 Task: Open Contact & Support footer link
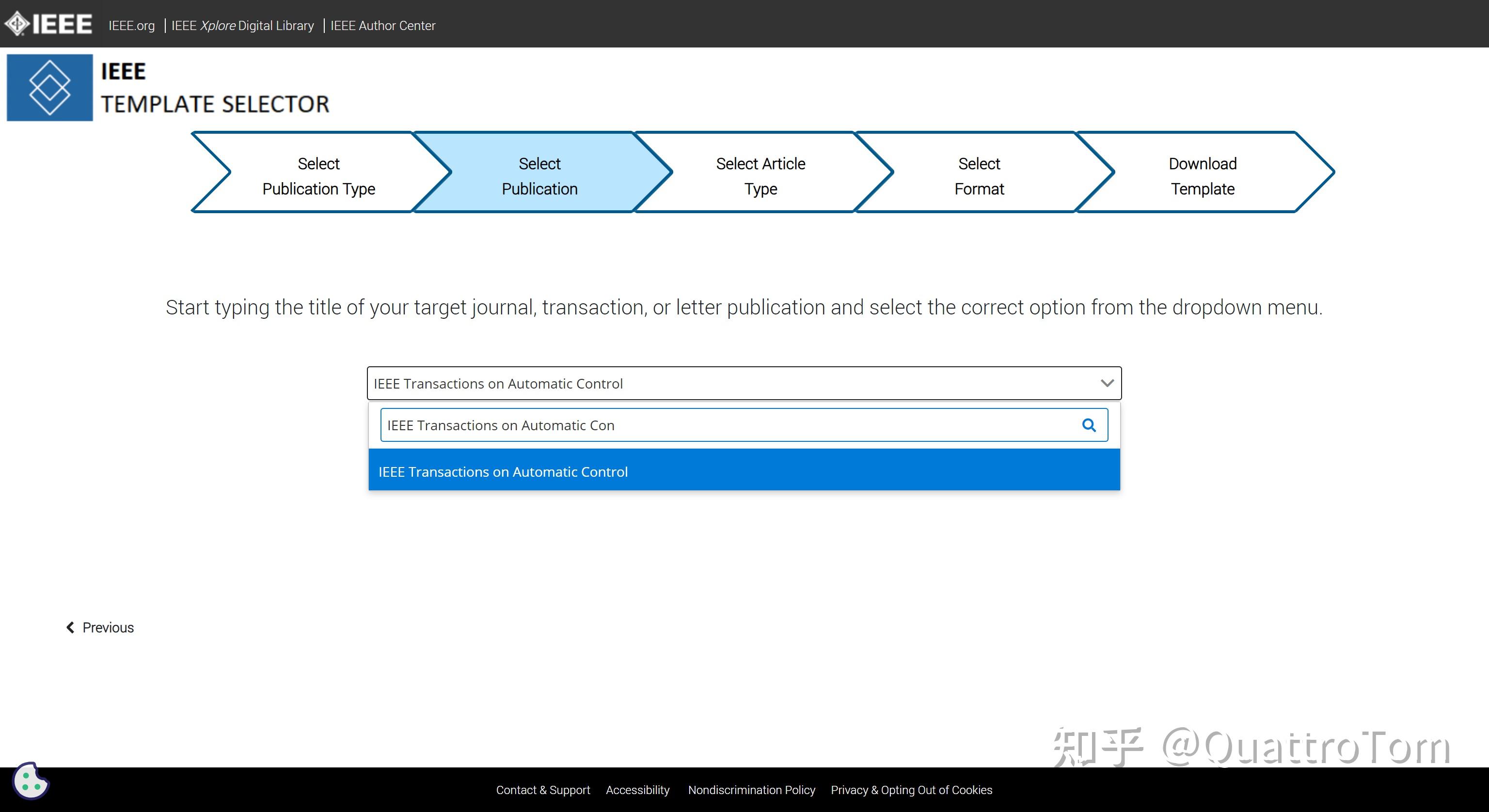tap(543, 789)
